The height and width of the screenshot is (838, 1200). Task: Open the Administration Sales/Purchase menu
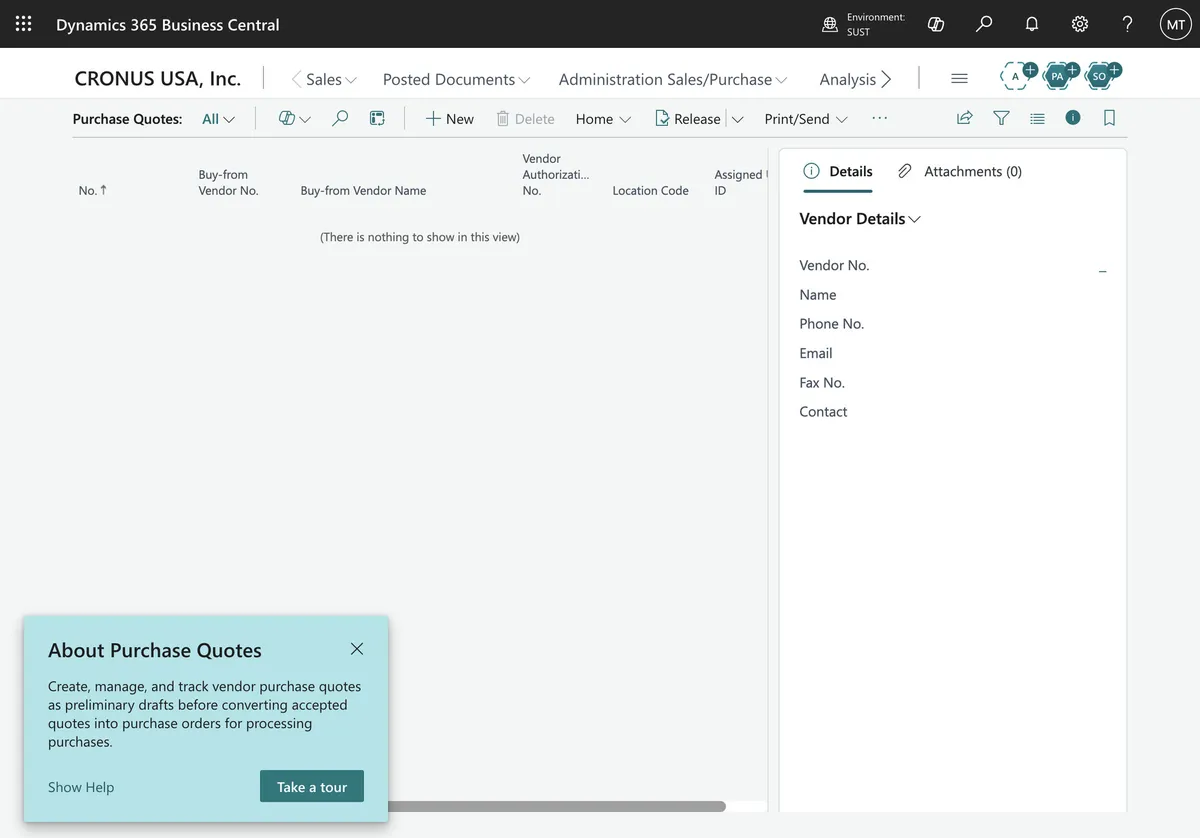[x=673, y=79]
